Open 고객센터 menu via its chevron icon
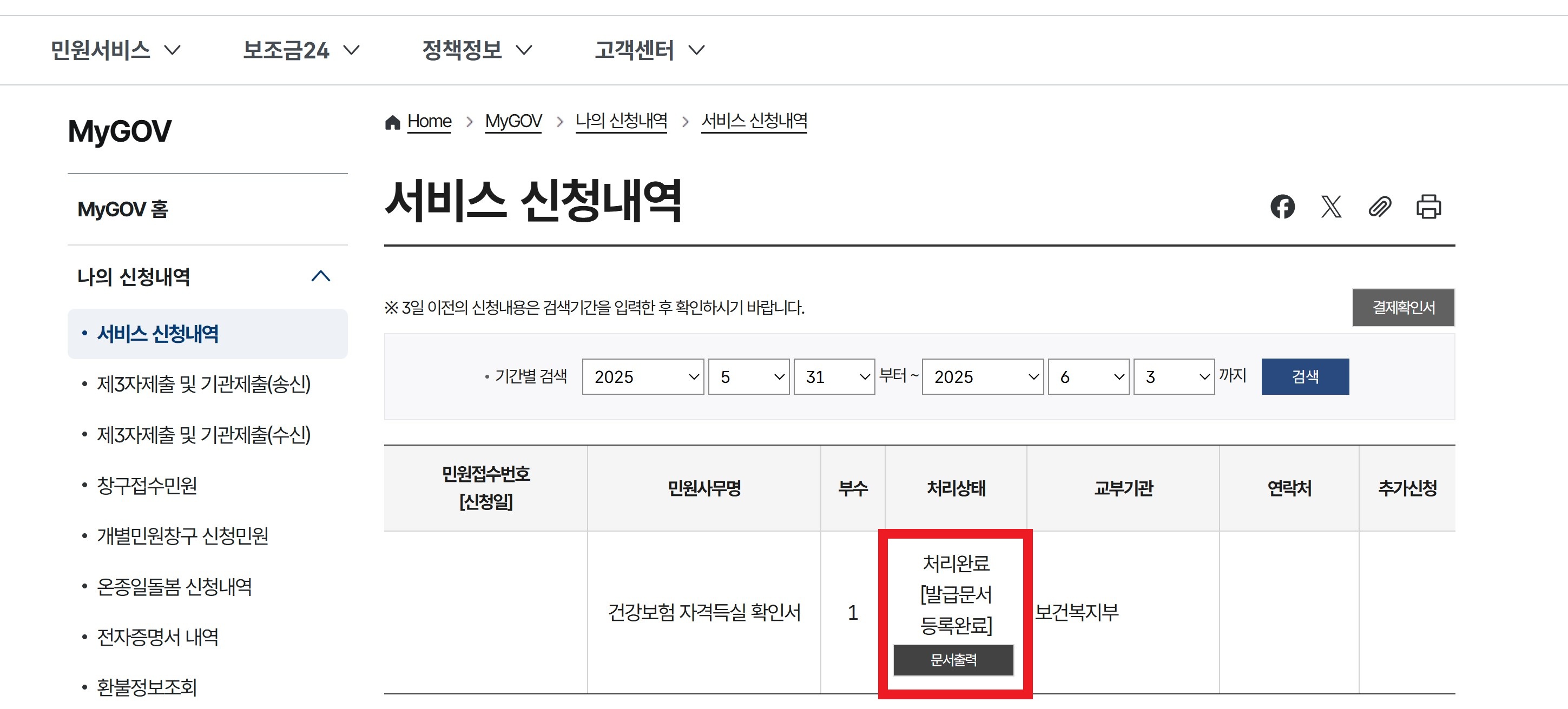This screenshot has width=1568, height=709. pyautogui.click(x=696, y=50)
